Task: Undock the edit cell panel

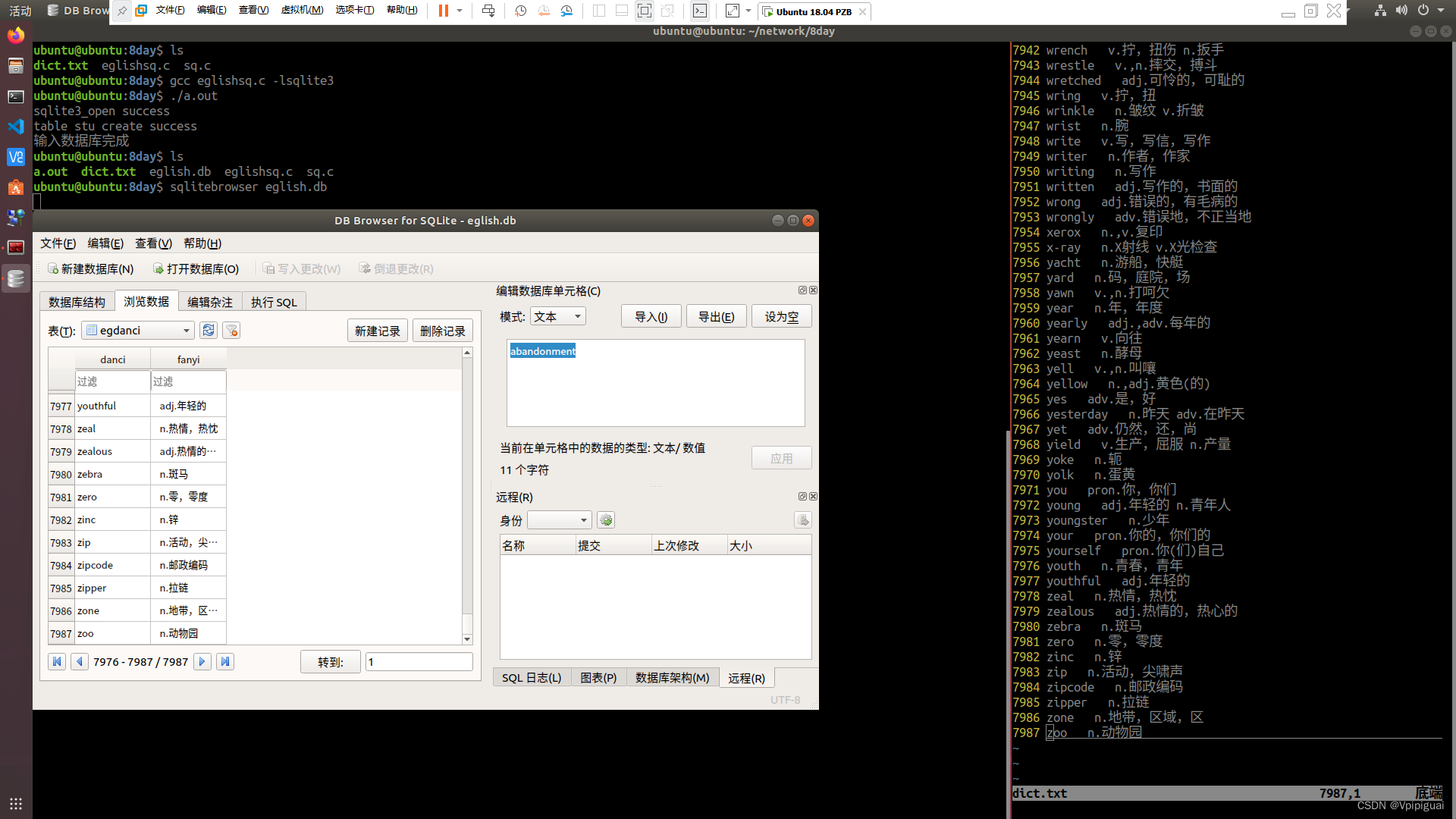Action: click(x=802, y=290)
